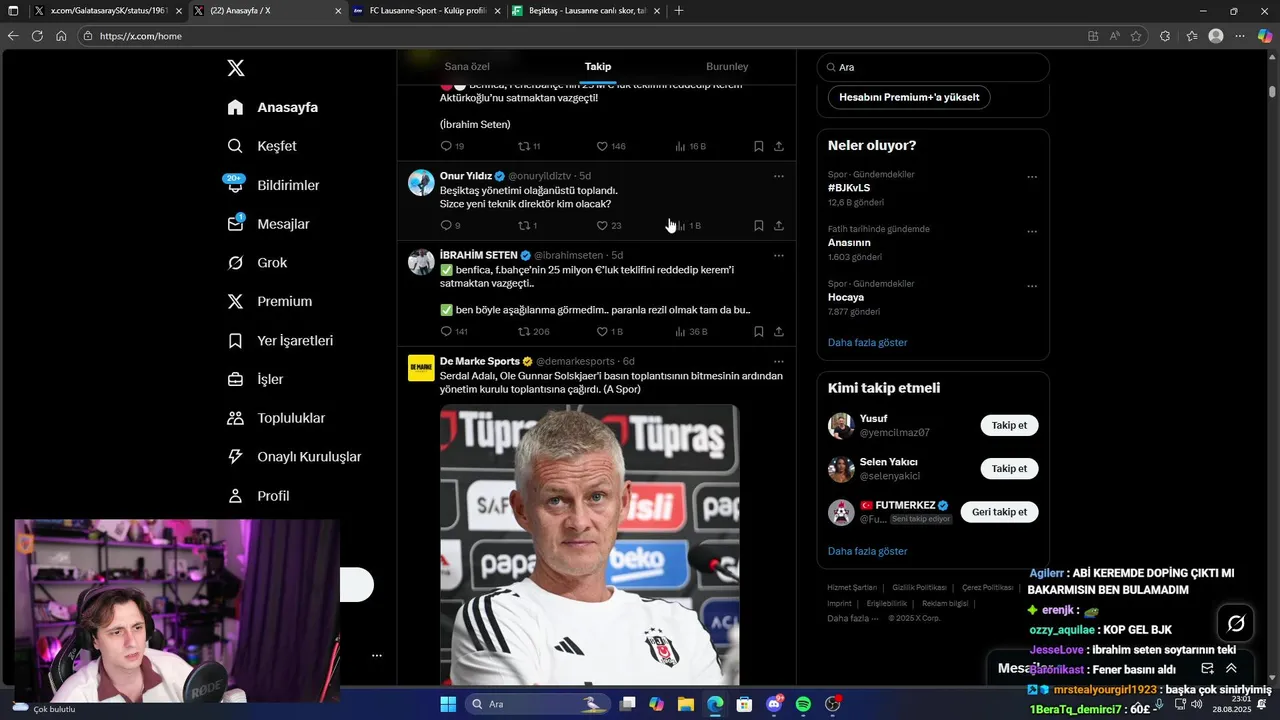Click the Grok floating button

1236,623
